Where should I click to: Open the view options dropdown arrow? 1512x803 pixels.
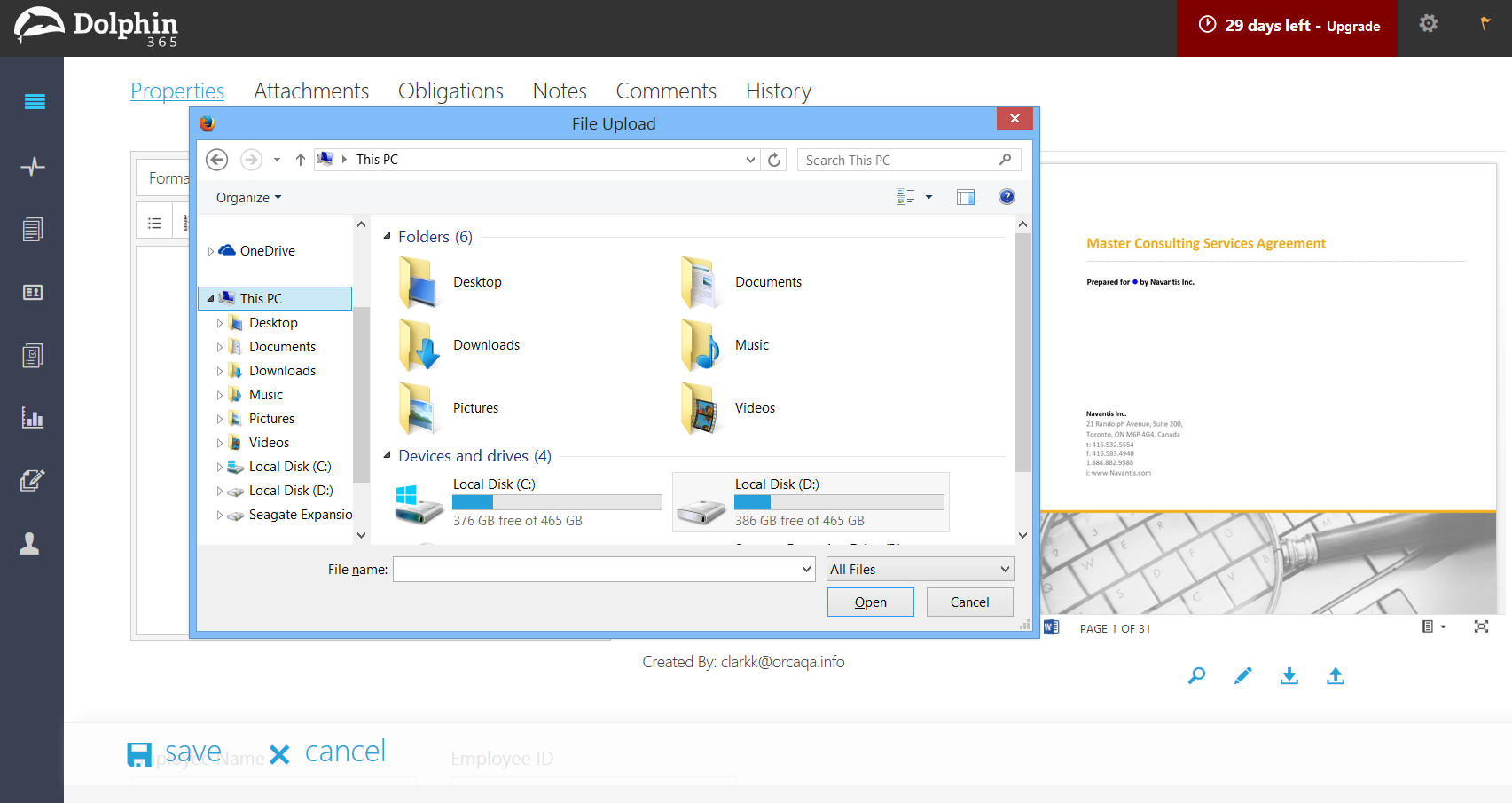928,197
